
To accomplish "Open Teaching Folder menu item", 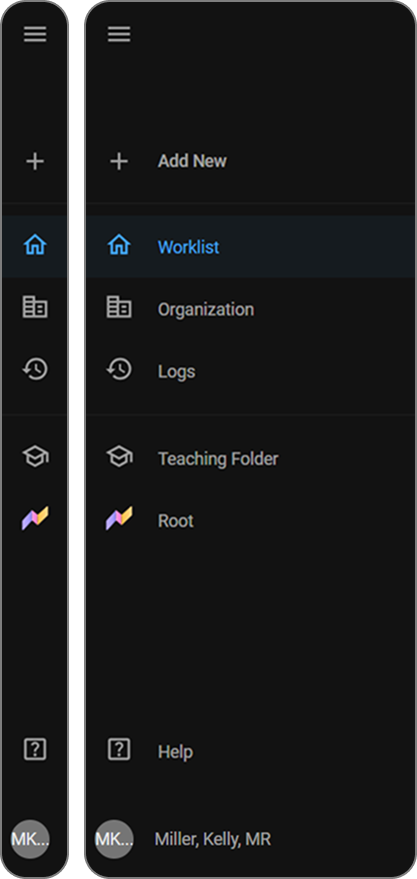I will click(251, 459).
